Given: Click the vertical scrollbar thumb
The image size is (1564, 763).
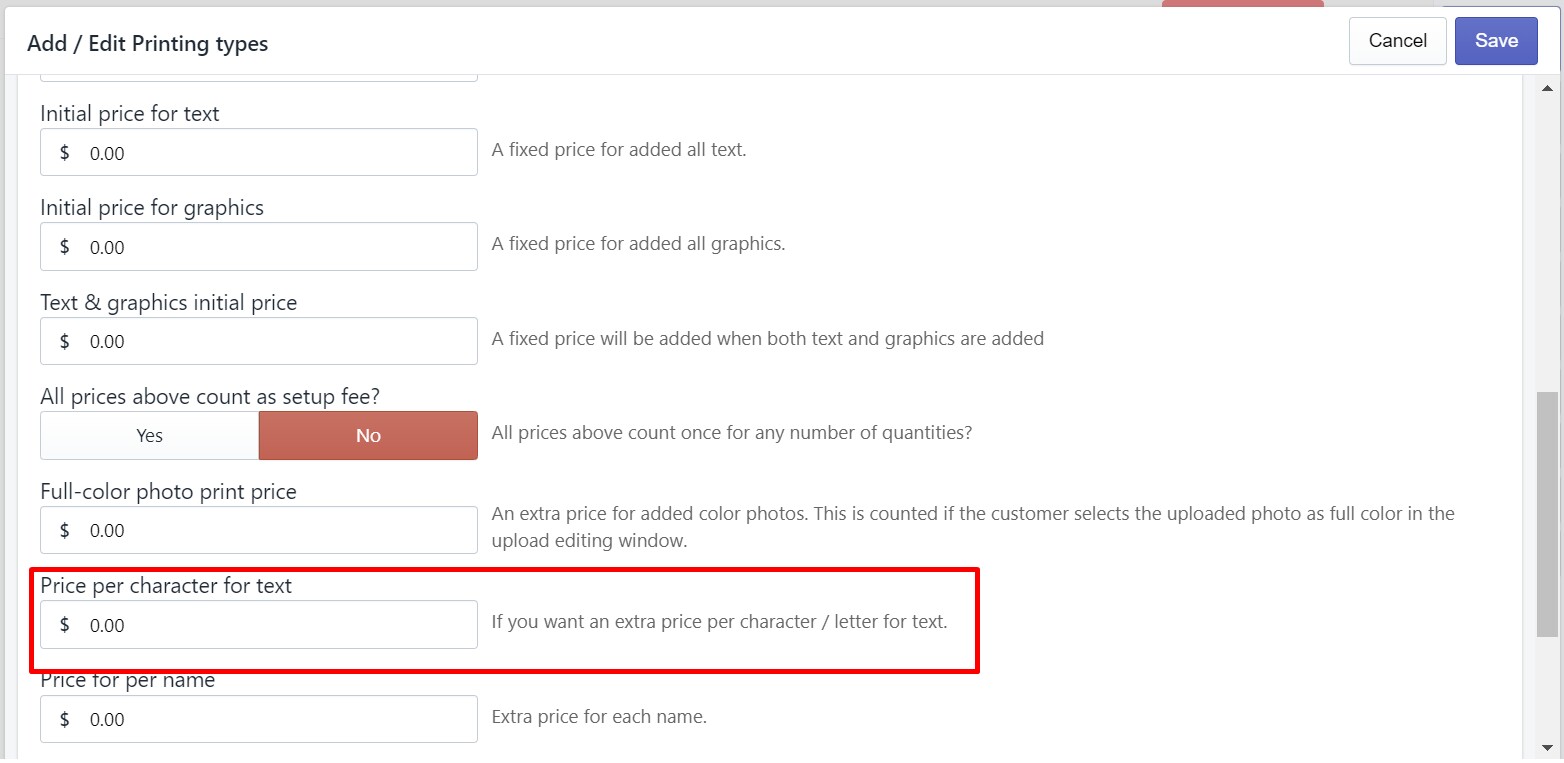Looking at the screenshot, I should (x=1547, y=512).
